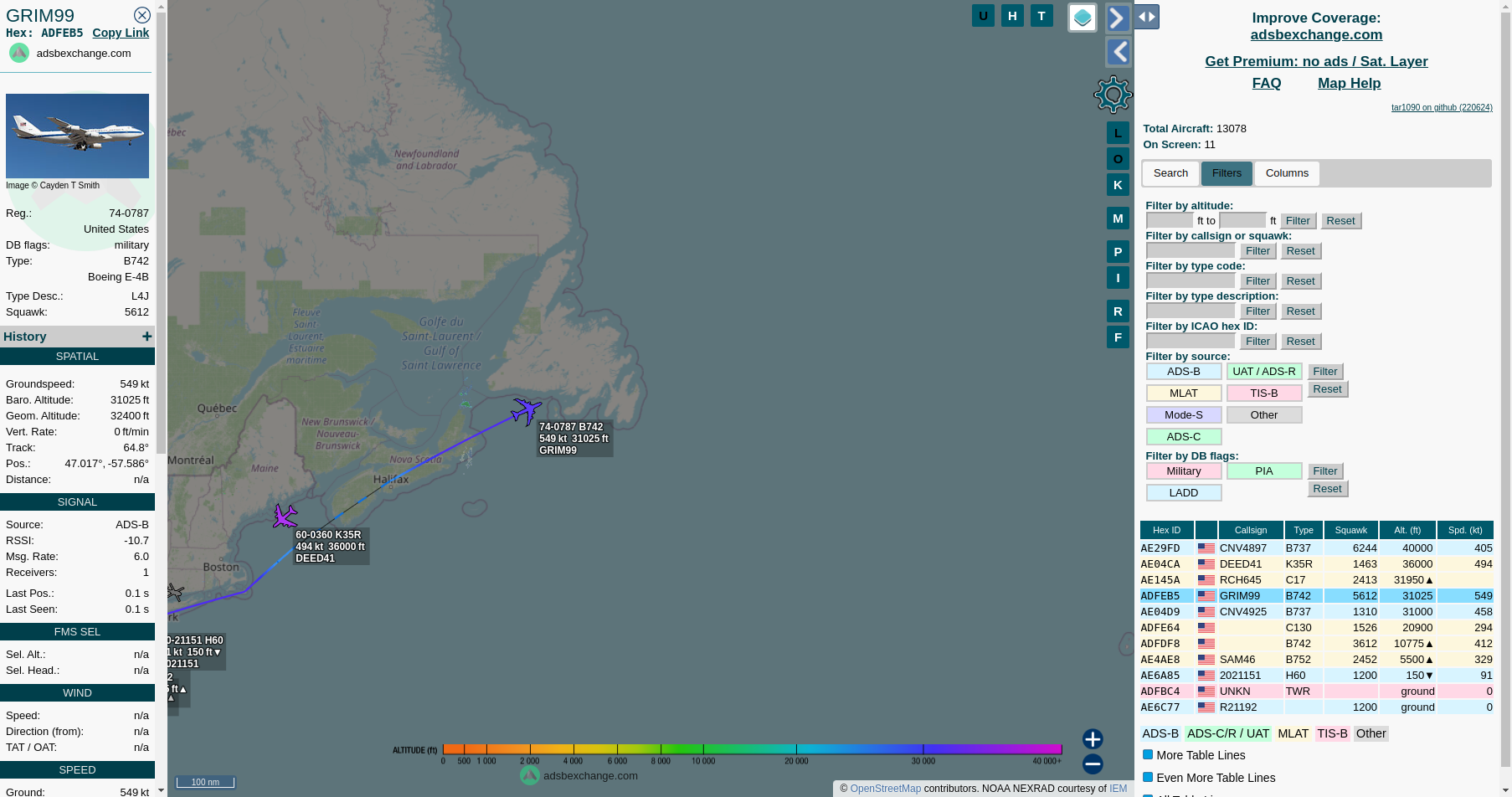Copy Link for GRIM99
Viewport: 1512px width, 797px height.
(x=121, y=33)
